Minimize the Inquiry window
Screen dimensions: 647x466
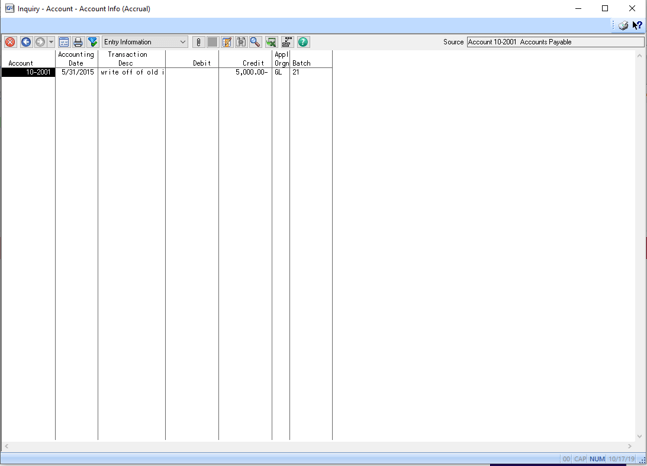coord(578,8)
